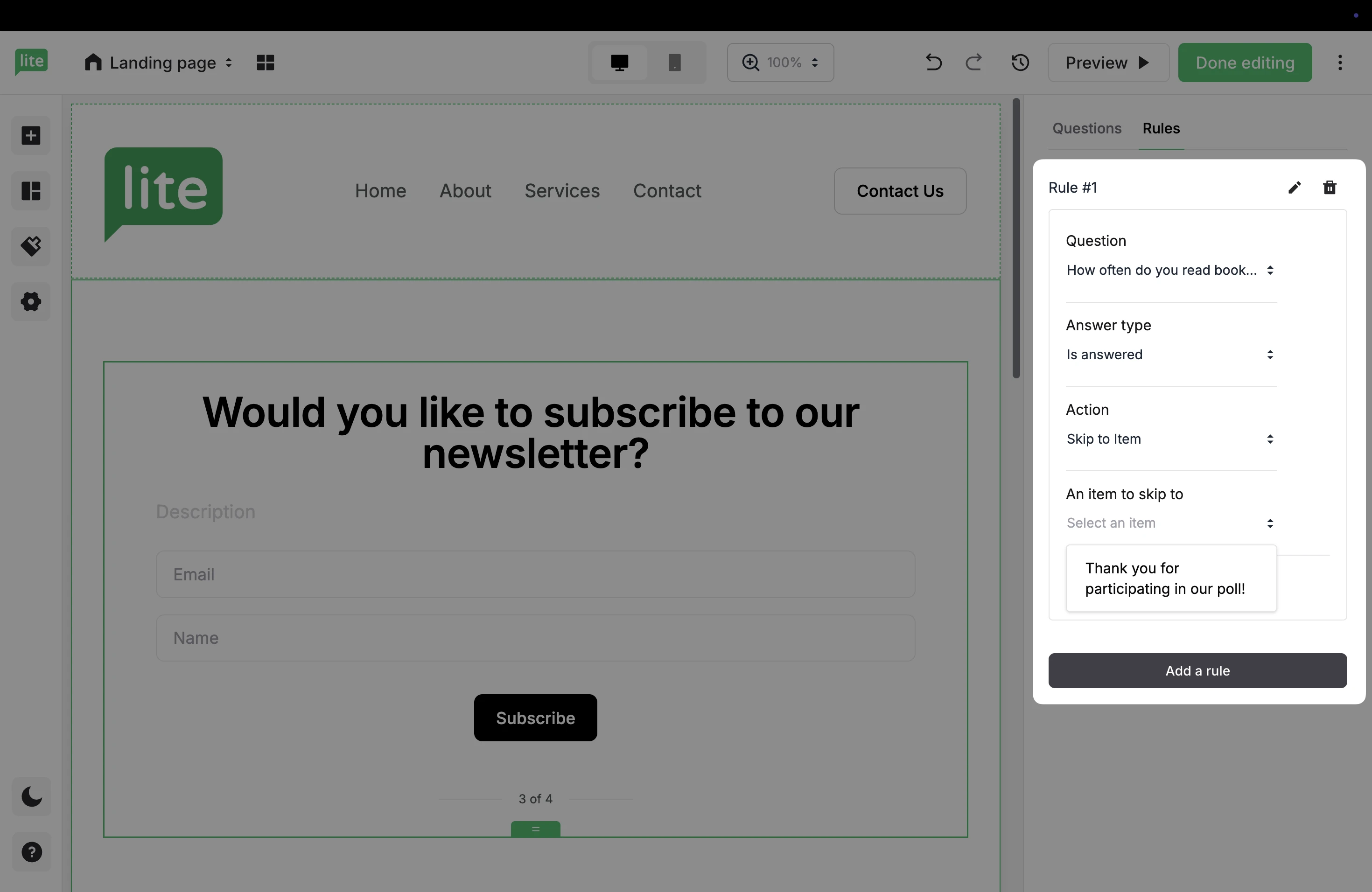Delete Rule #1 with trash icon
This screenshot has width=1372, height=892.
coord(1330,187)
